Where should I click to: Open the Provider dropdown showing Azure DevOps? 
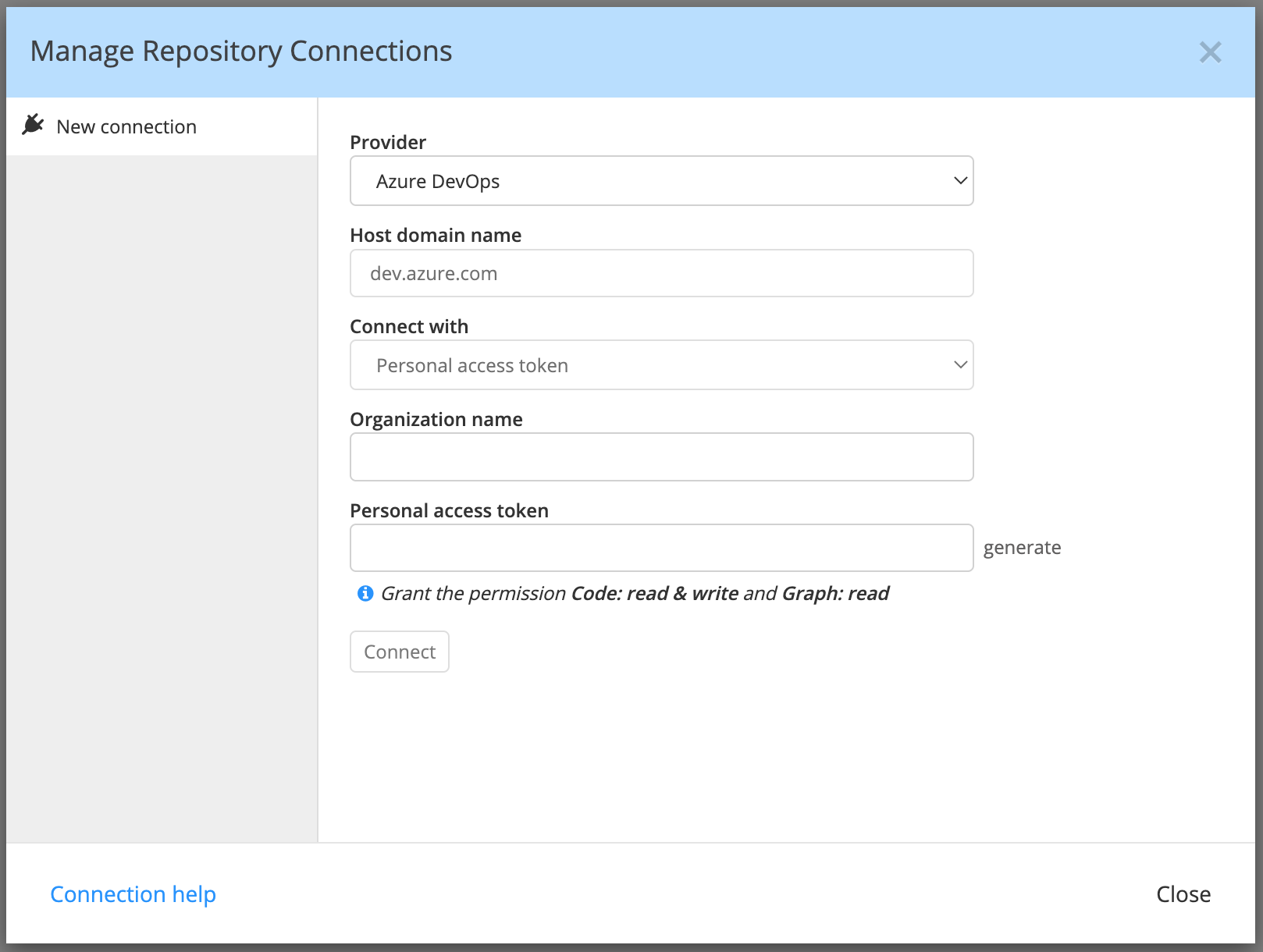[661, 180]
